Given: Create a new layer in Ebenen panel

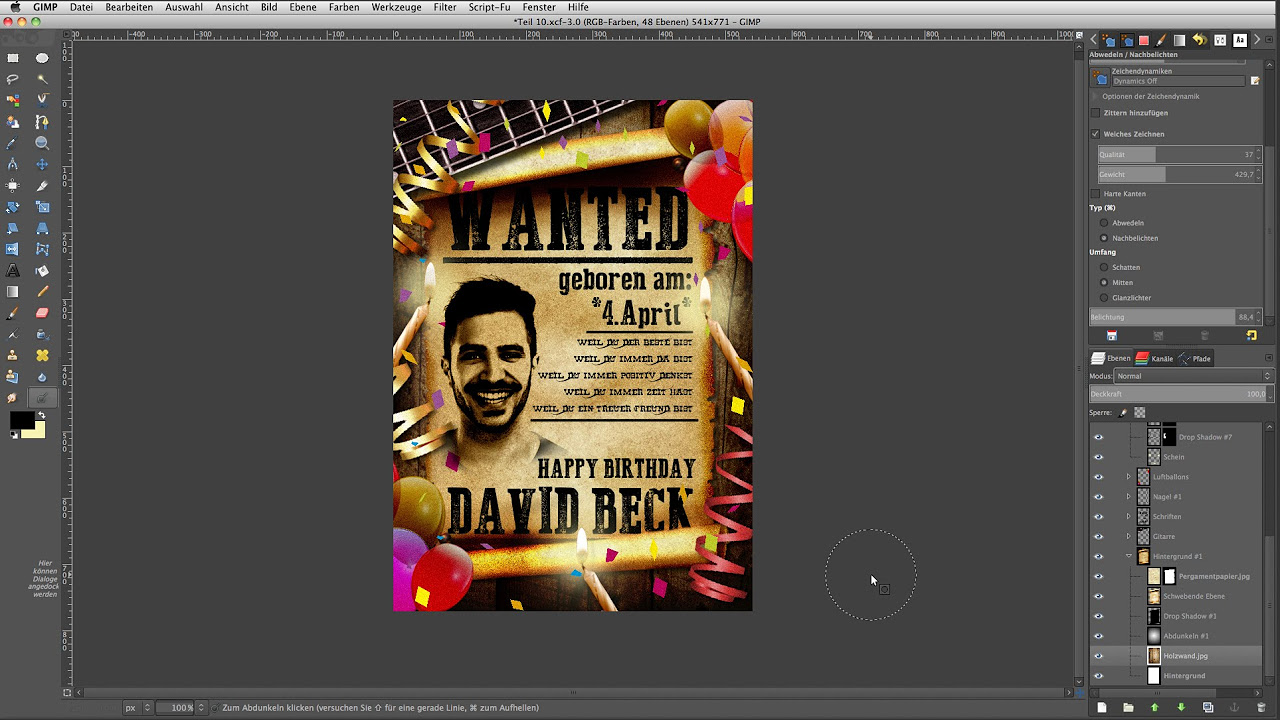Looking at the screenshot, I should pyautogui.click(x=1102, y=707).
